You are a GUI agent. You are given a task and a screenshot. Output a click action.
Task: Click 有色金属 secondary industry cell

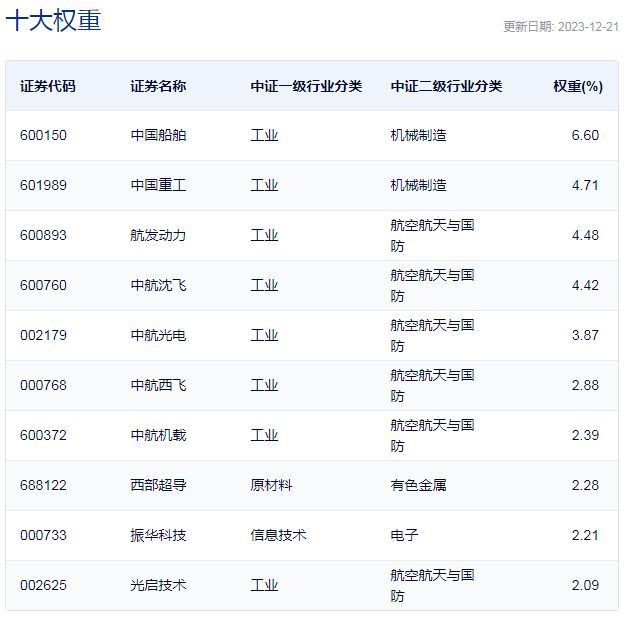[419, 486]
